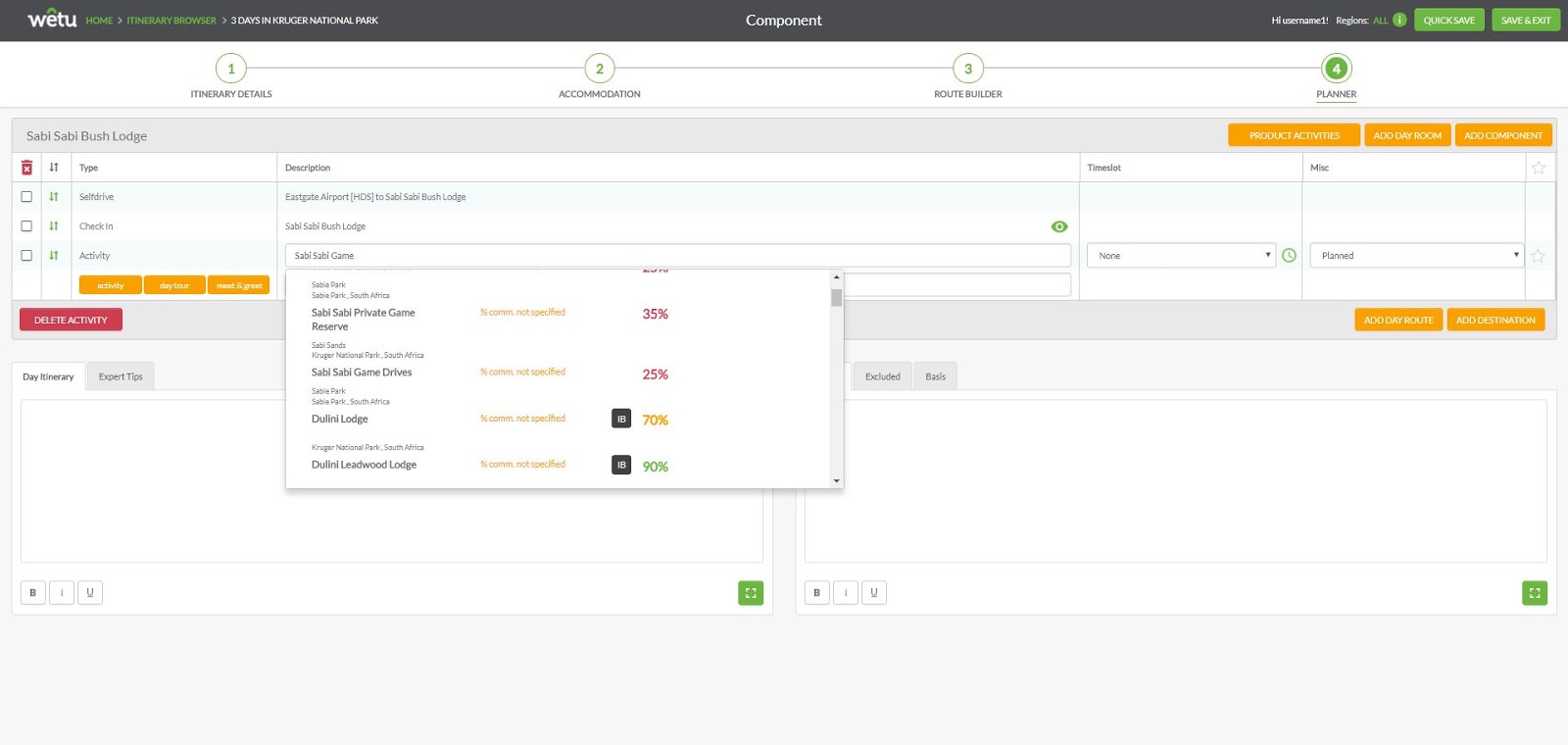Toggle eye icon for Sabi Sabi Bush Lodge
This screenshot has width=1568, height=745.
[x=1059, y=226]
